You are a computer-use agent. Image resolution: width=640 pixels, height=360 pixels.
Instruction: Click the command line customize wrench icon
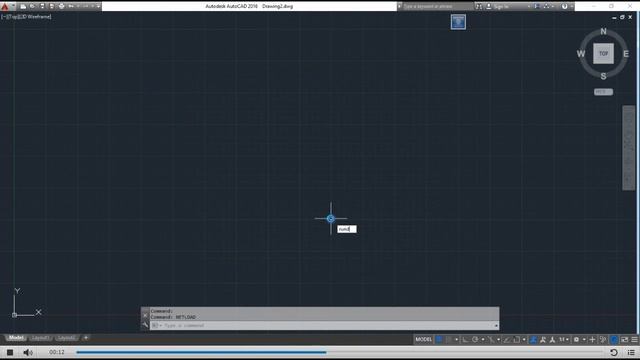point(145,325)
